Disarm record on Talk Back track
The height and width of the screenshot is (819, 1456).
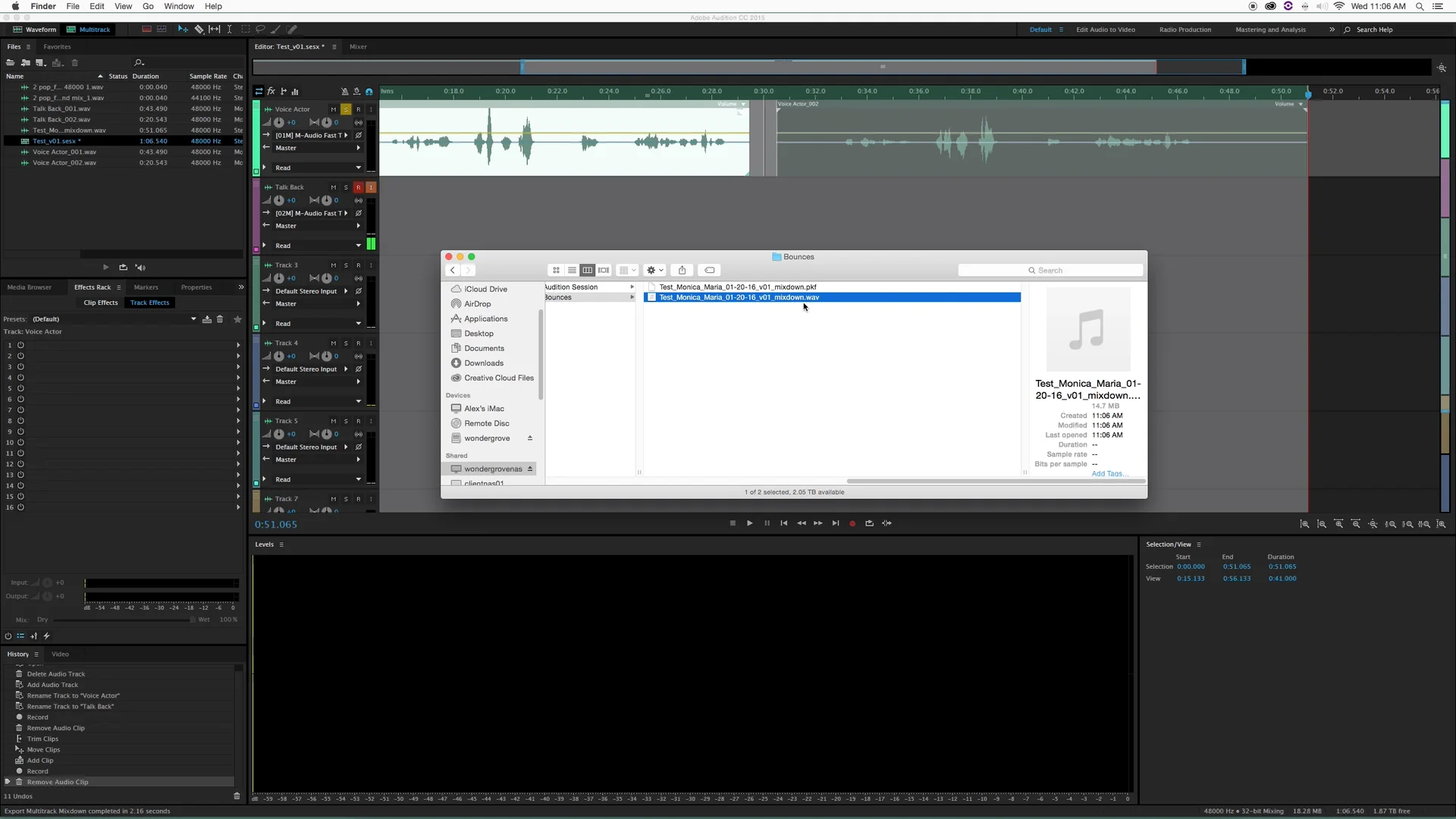(x=358, y=187)
